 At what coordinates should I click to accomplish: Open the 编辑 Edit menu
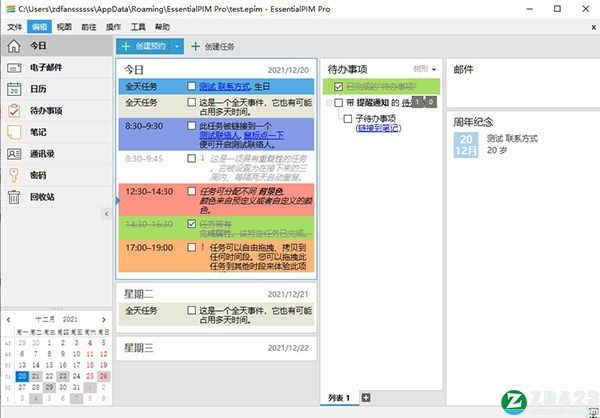[39, 27]
